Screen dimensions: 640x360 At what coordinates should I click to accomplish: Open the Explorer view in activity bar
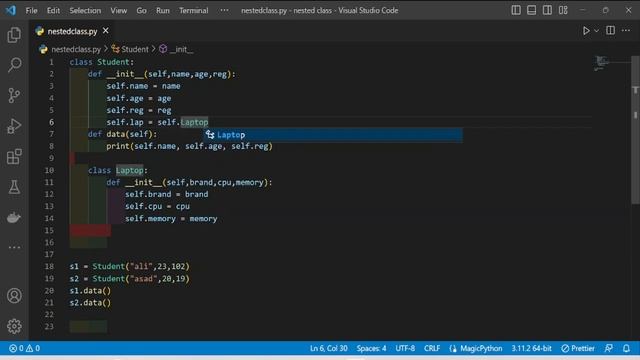(x=14, y=35)
